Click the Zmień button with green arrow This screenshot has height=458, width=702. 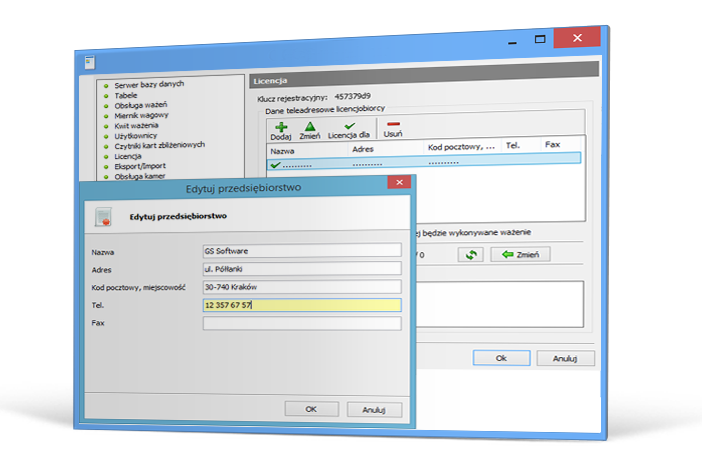pyautogui.click(x=521, y=255)
